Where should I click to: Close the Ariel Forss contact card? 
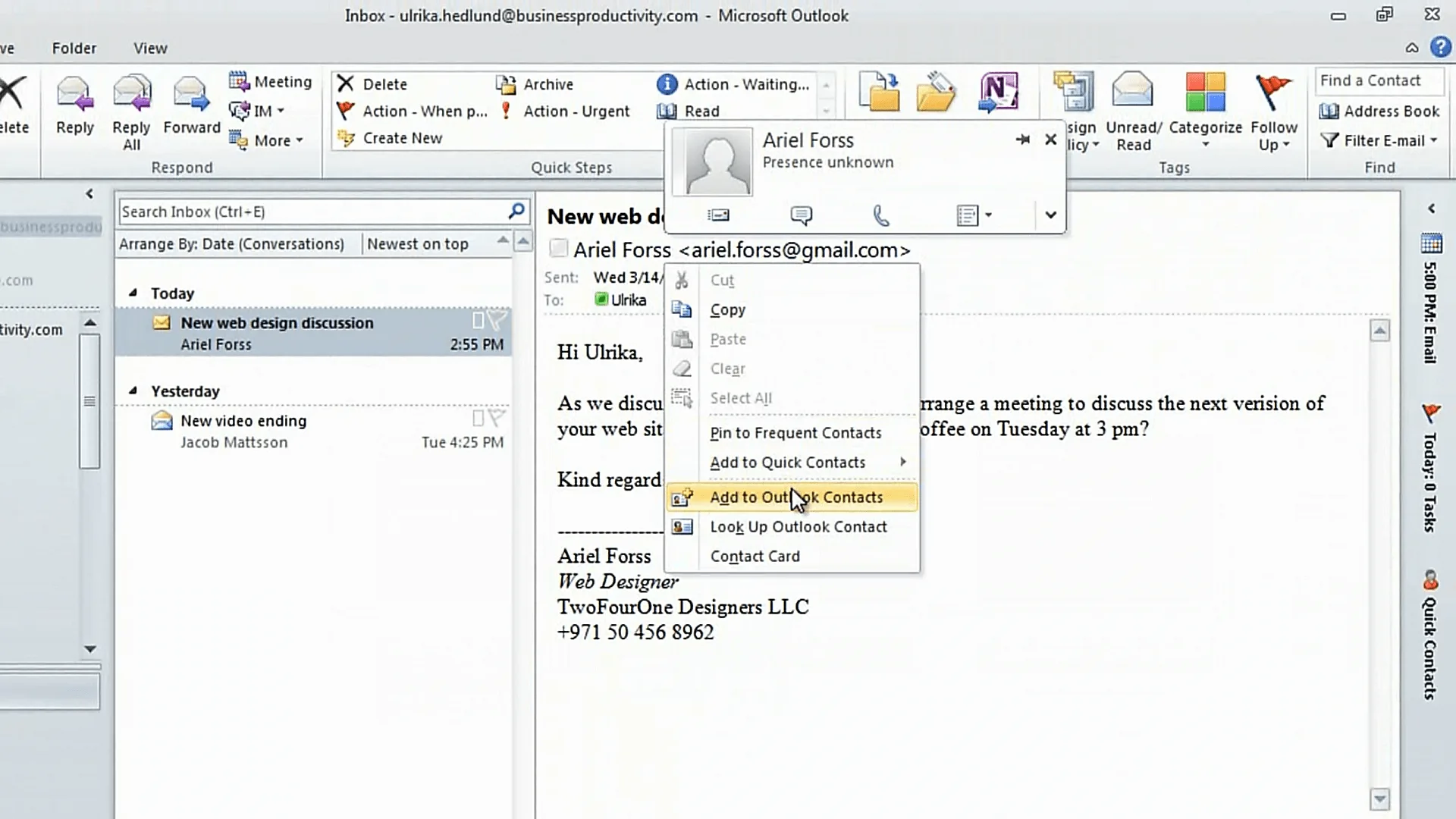[1050, 140]
